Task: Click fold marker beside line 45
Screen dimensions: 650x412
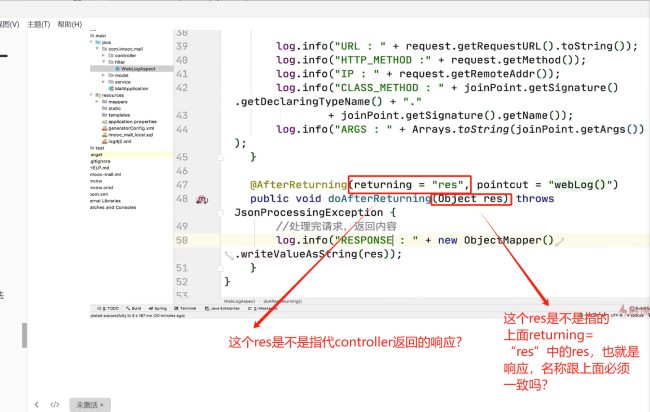Action: tap(221, 157)
